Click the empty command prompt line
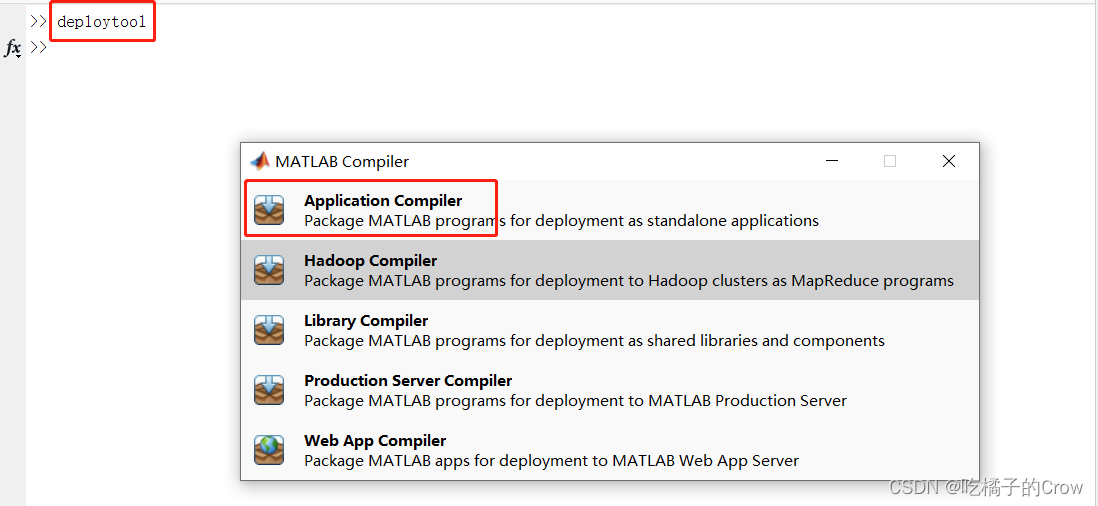Screen dimensions: 1098x506 pos(39,48)
